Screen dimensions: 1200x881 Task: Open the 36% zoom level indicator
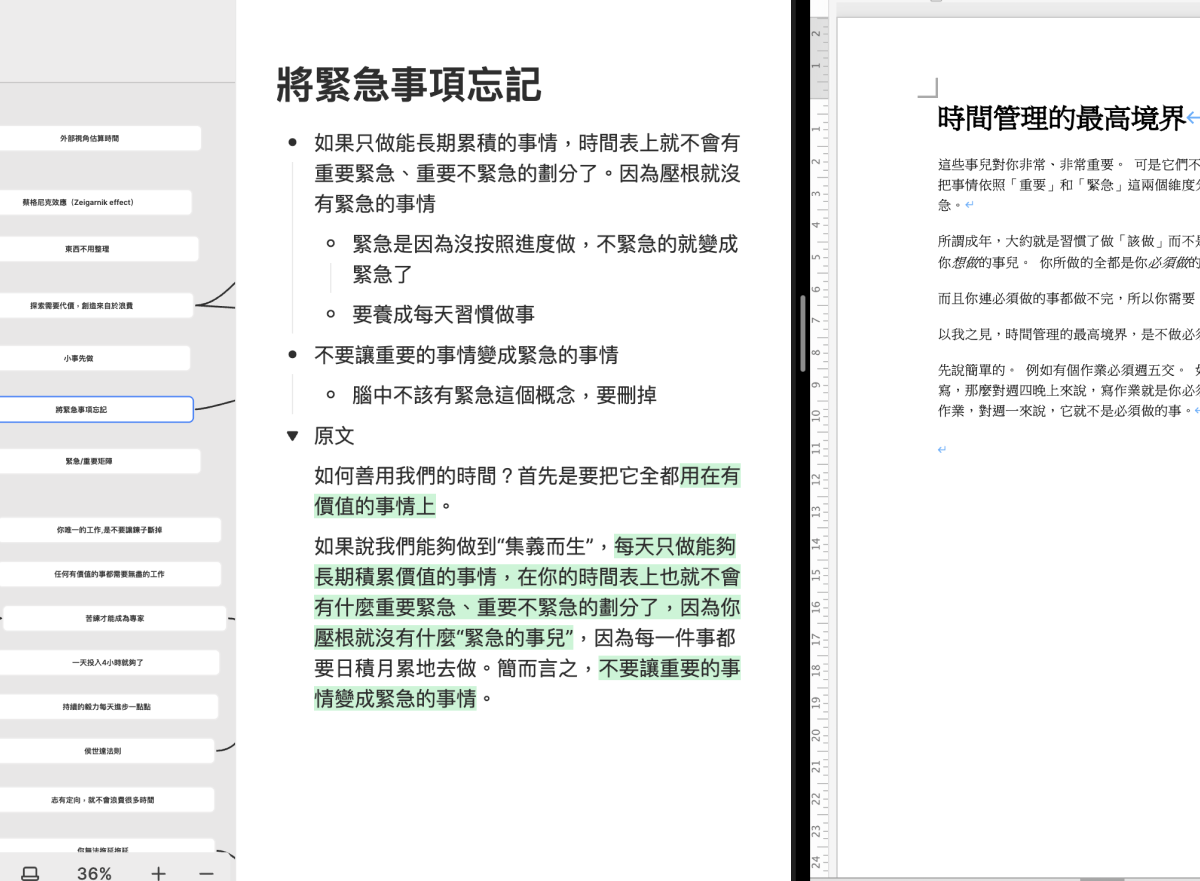(94, 873)
